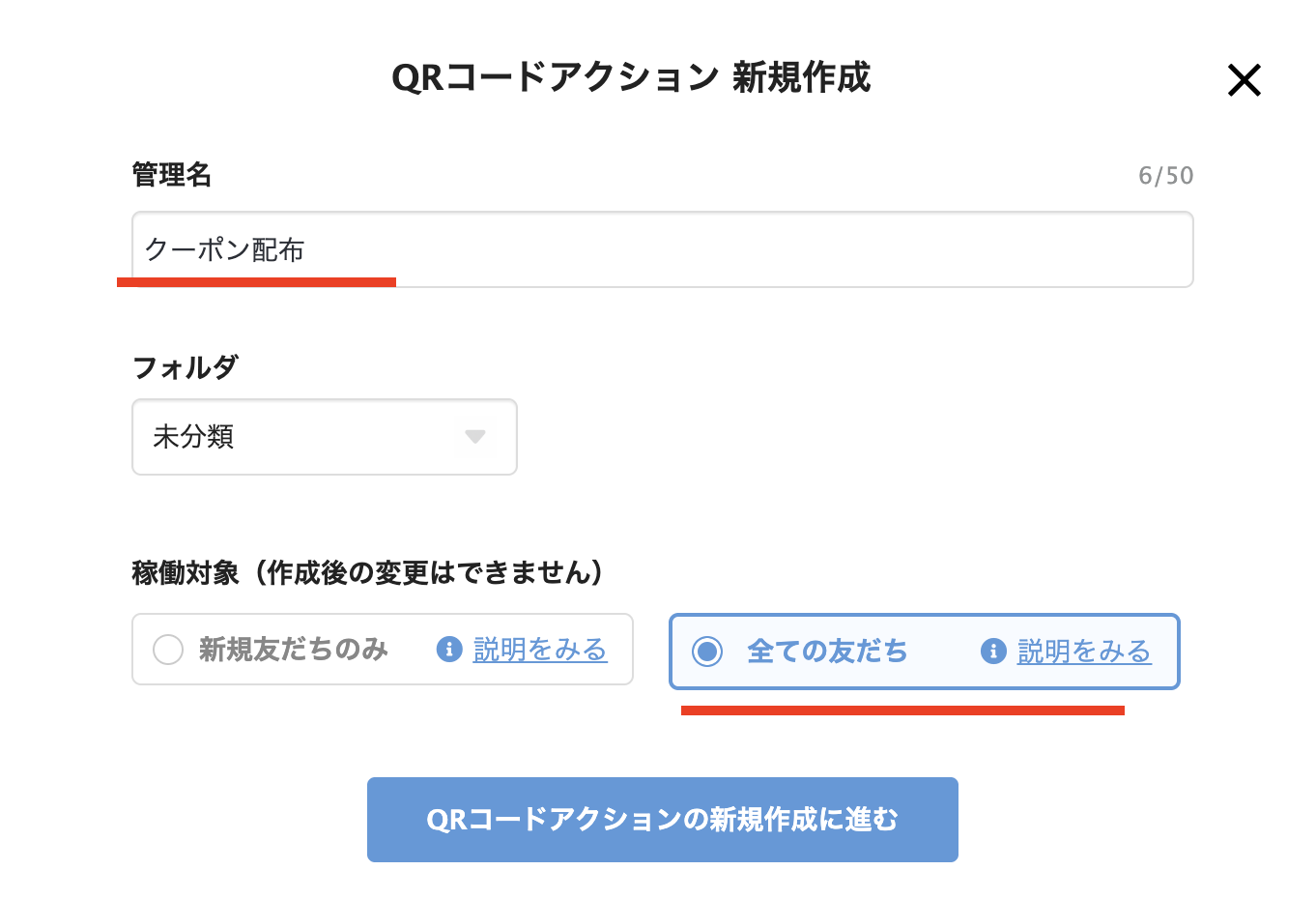Click the 6/50 character counter

coord(1165,176)
